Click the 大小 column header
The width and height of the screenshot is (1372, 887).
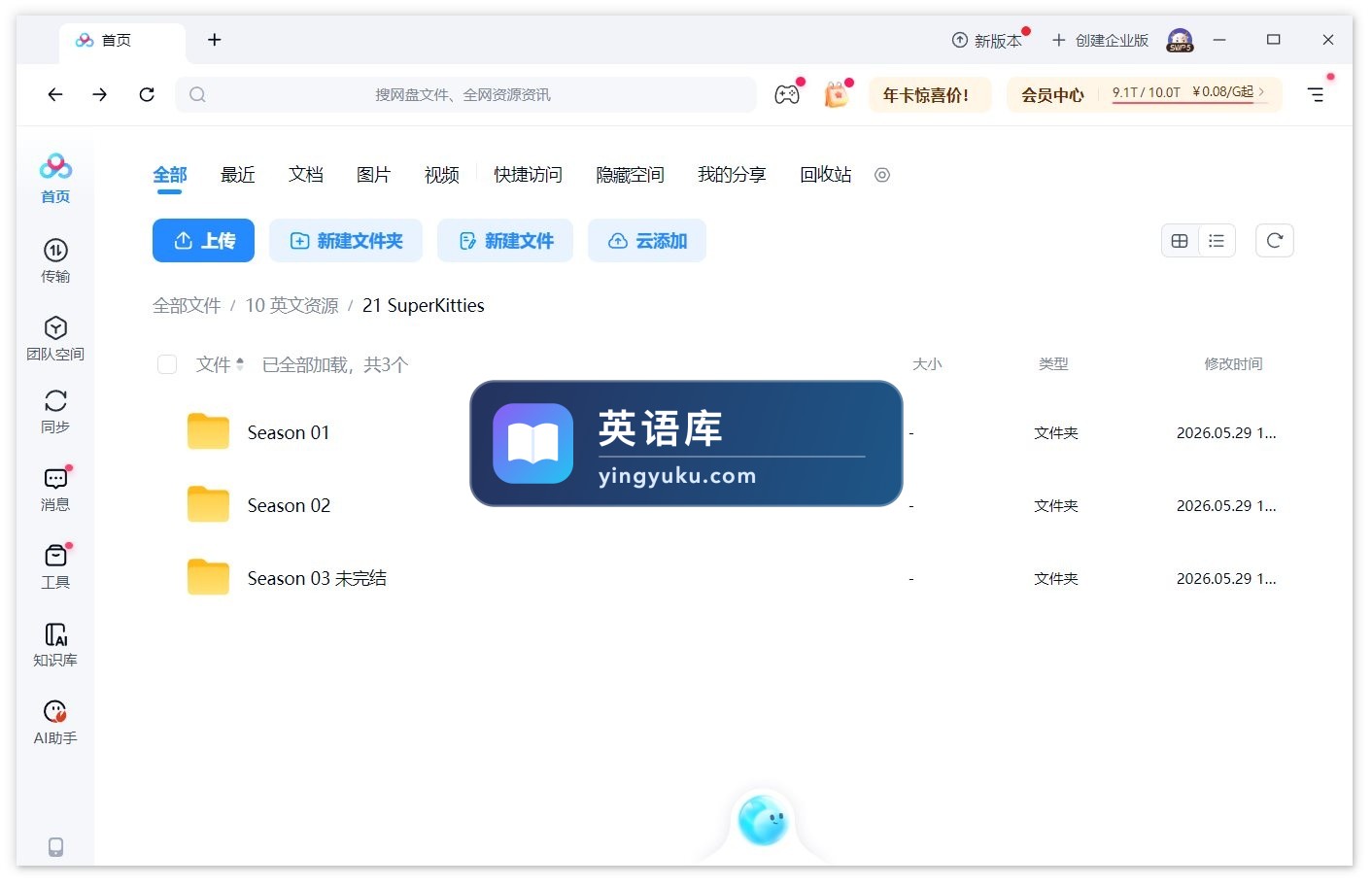coord(927,364)
